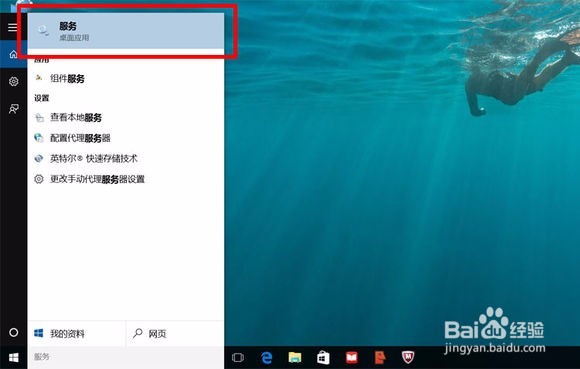Open File Explorer from taskbar
Screen dimensions: 580x369
pyautogui.click(x=295, y=358)
